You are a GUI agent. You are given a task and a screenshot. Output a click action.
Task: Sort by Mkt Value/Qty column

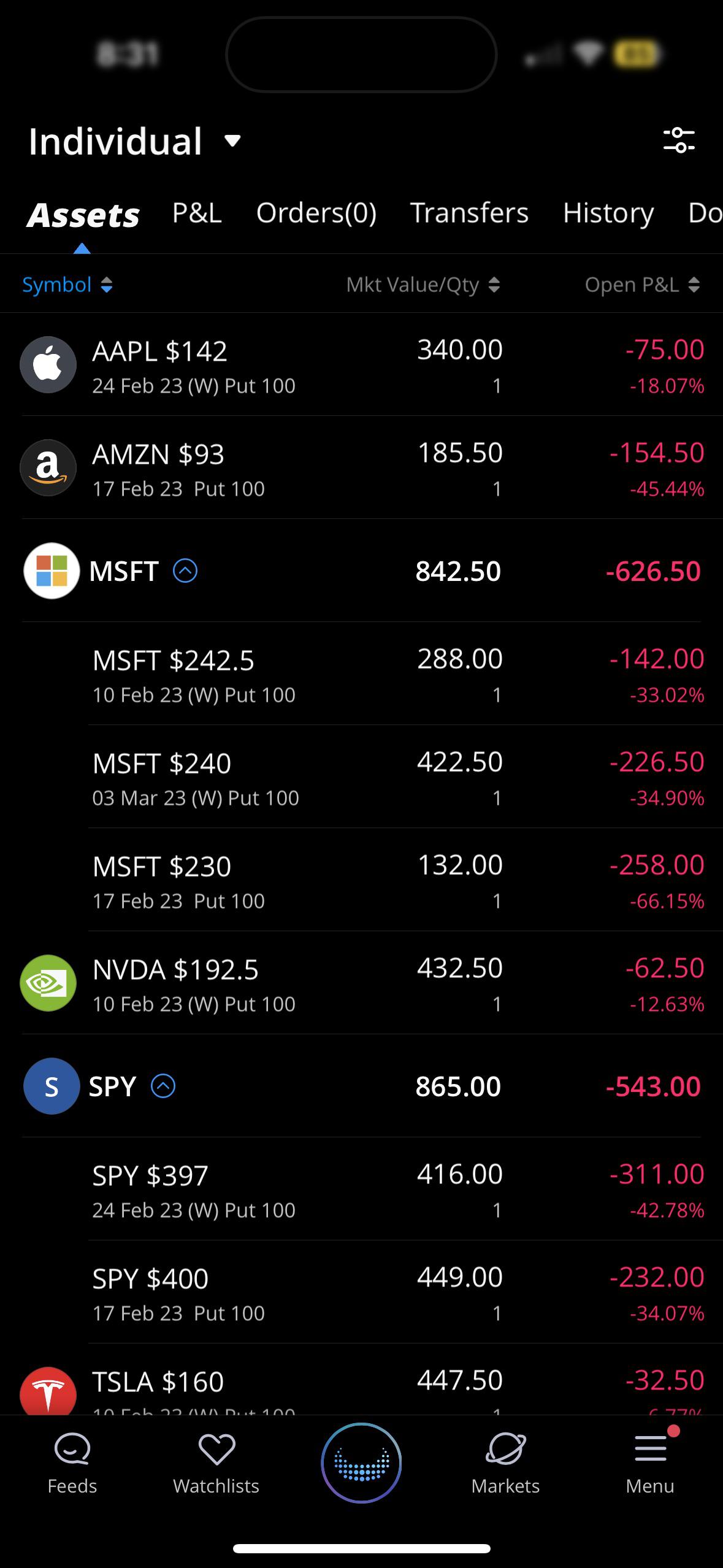[x=423, y=285]
